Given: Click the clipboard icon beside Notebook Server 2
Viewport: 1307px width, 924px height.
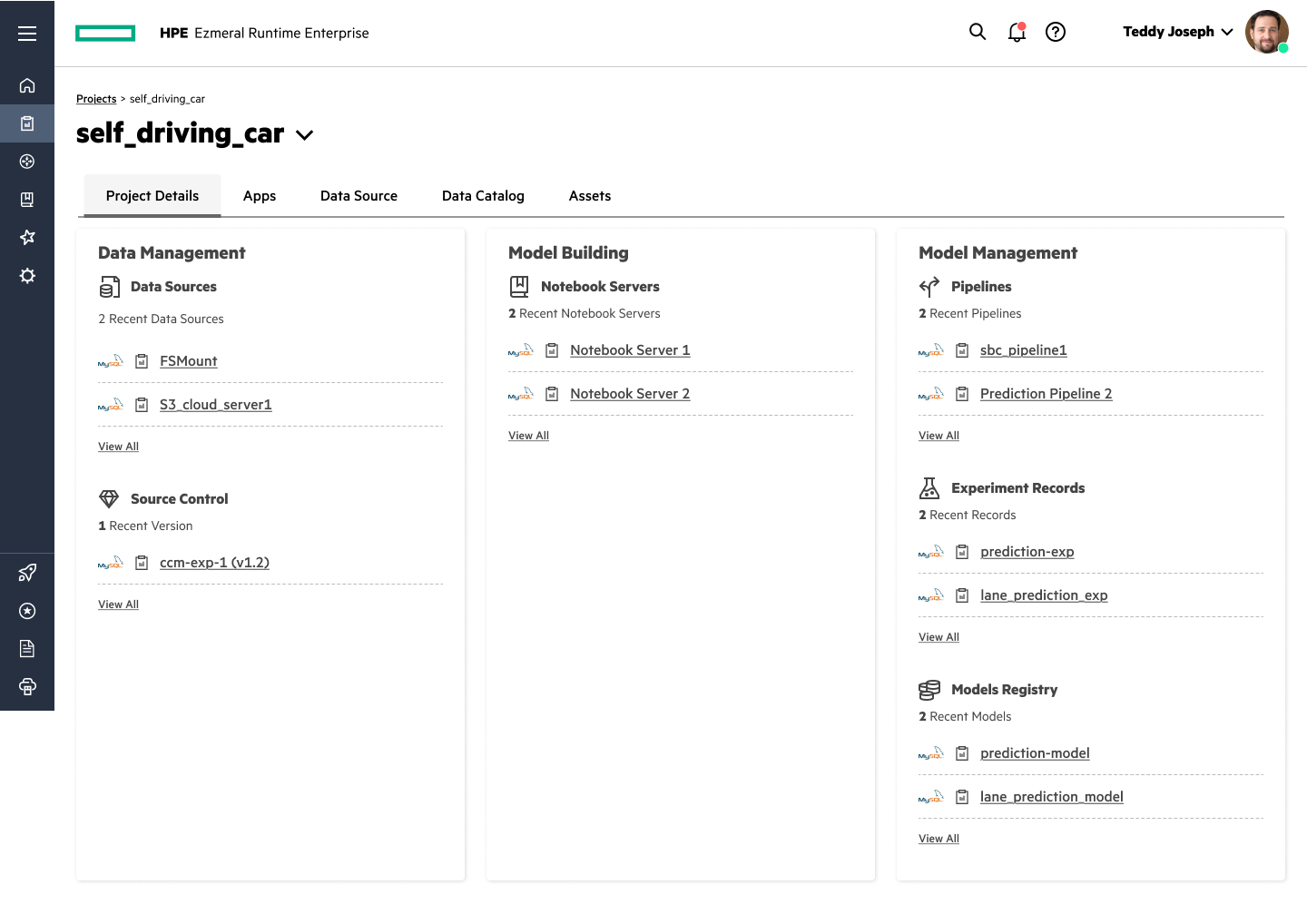Looking at the screenshot, I should coord(552,394).
